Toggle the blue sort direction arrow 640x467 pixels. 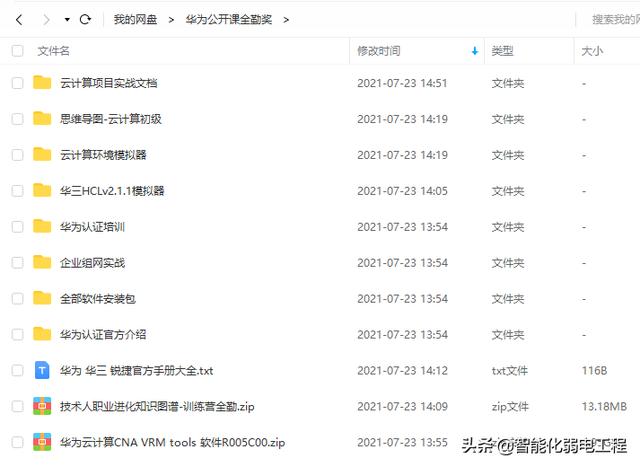pyautogui.click(x=475, y=51)
